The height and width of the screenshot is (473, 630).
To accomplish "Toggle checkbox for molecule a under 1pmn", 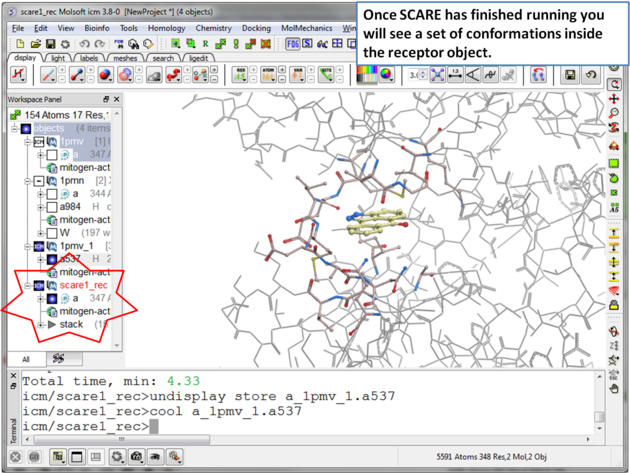I will click(52, 194).
